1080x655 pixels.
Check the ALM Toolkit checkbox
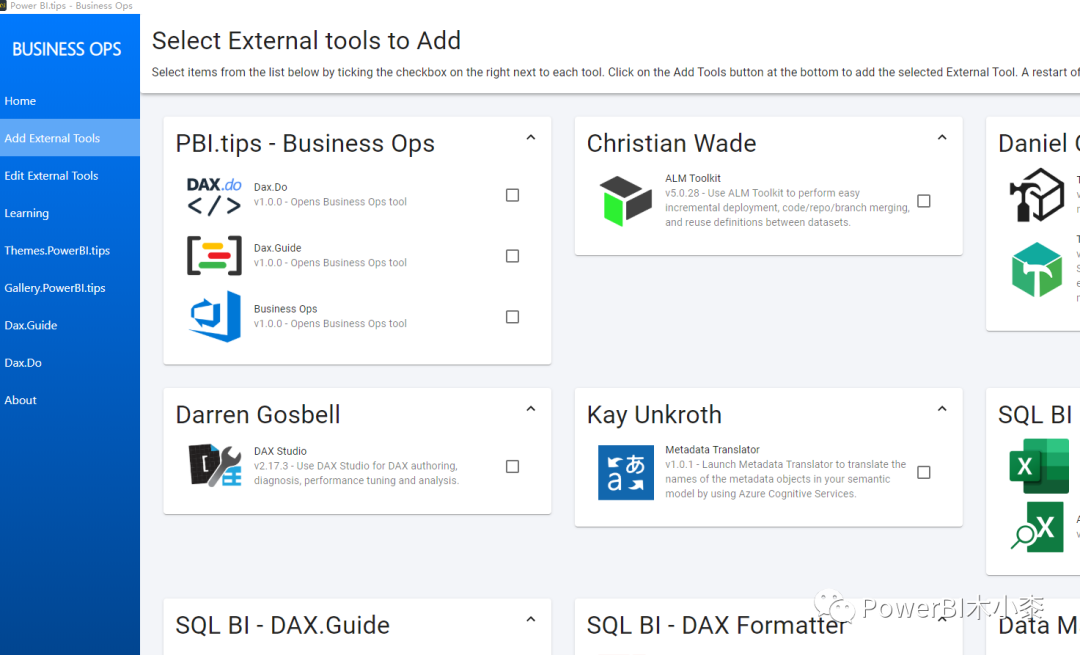[x=924, y=200]
